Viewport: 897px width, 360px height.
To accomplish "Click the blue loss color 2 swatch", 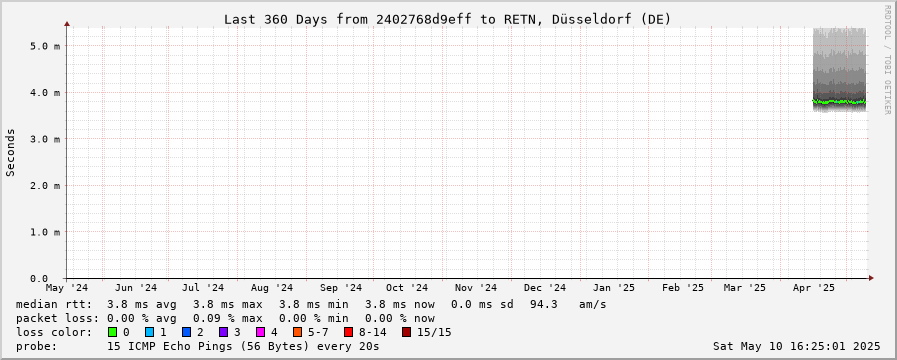I will point(186,332).
